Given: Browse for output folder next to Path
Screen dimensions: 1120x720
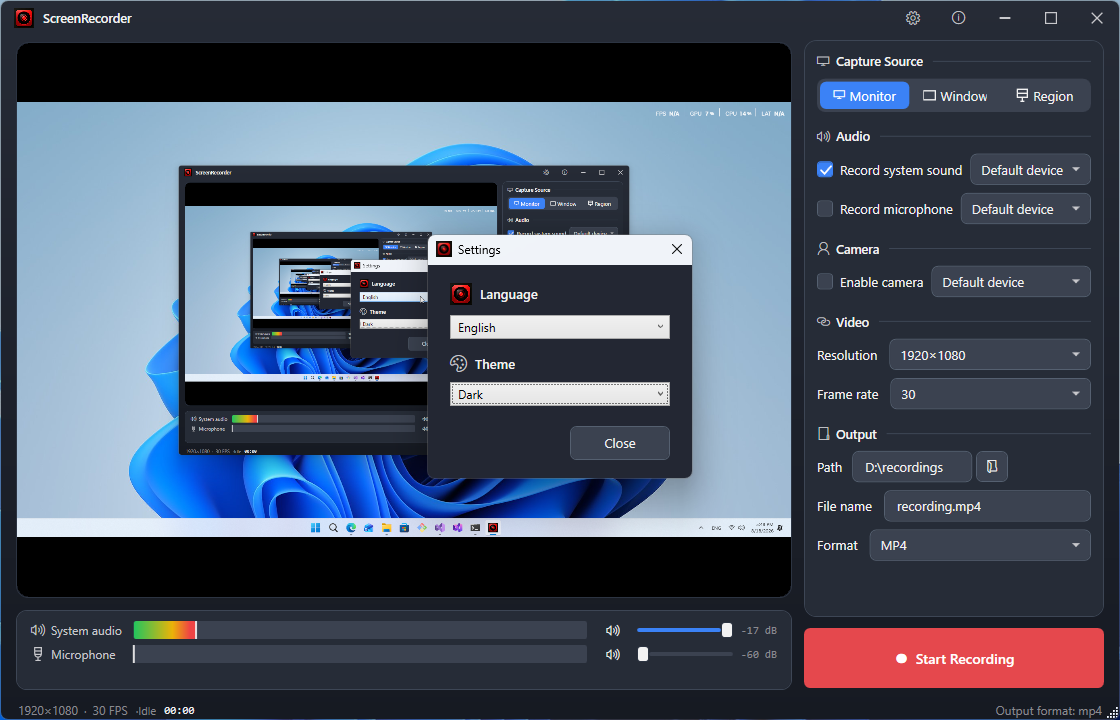Looking at the screenshot, I should (992, 466).
